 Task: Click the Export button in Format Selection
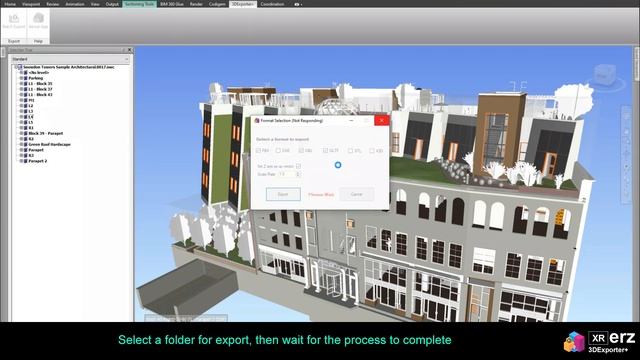click(283, 194)
